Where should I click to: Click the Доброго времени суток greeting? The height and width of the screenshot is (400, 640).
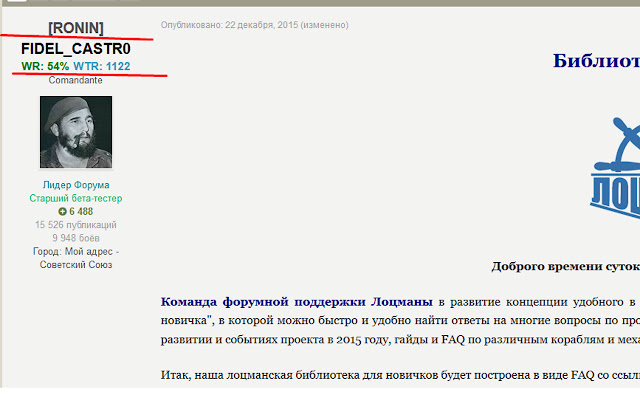click(x=566, y=266)
